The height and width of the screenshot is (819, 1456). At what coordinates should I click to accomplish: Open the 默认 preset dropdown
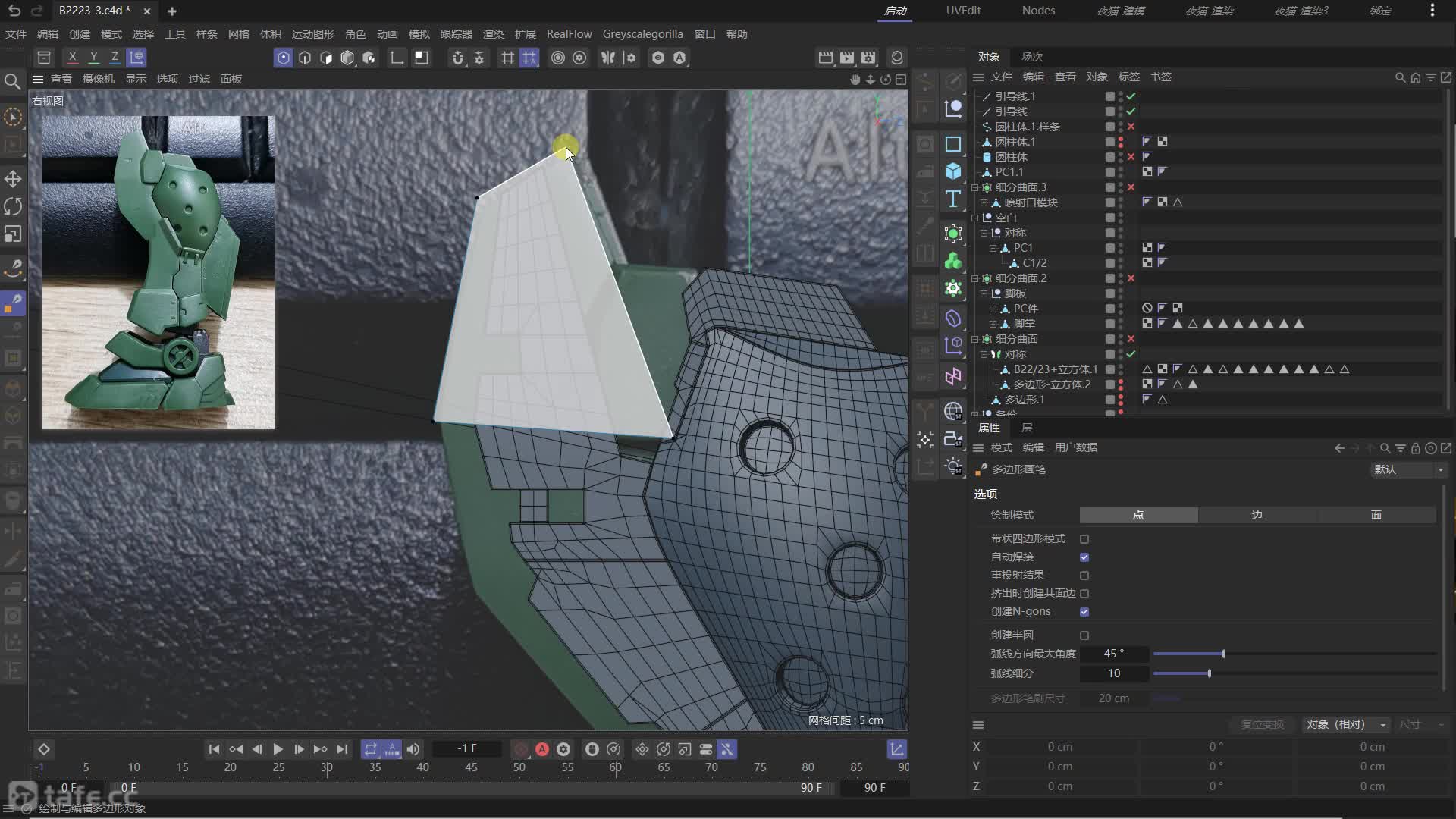click(x=1408, y=469)
